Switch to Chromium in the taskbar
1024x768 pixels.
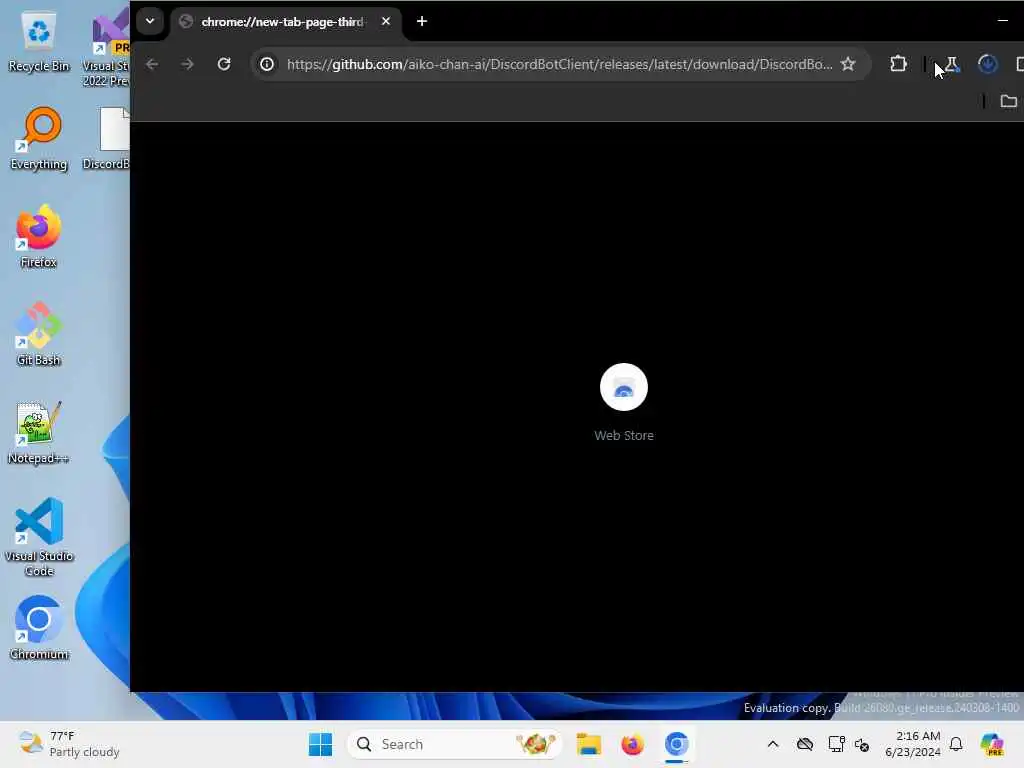677,744
